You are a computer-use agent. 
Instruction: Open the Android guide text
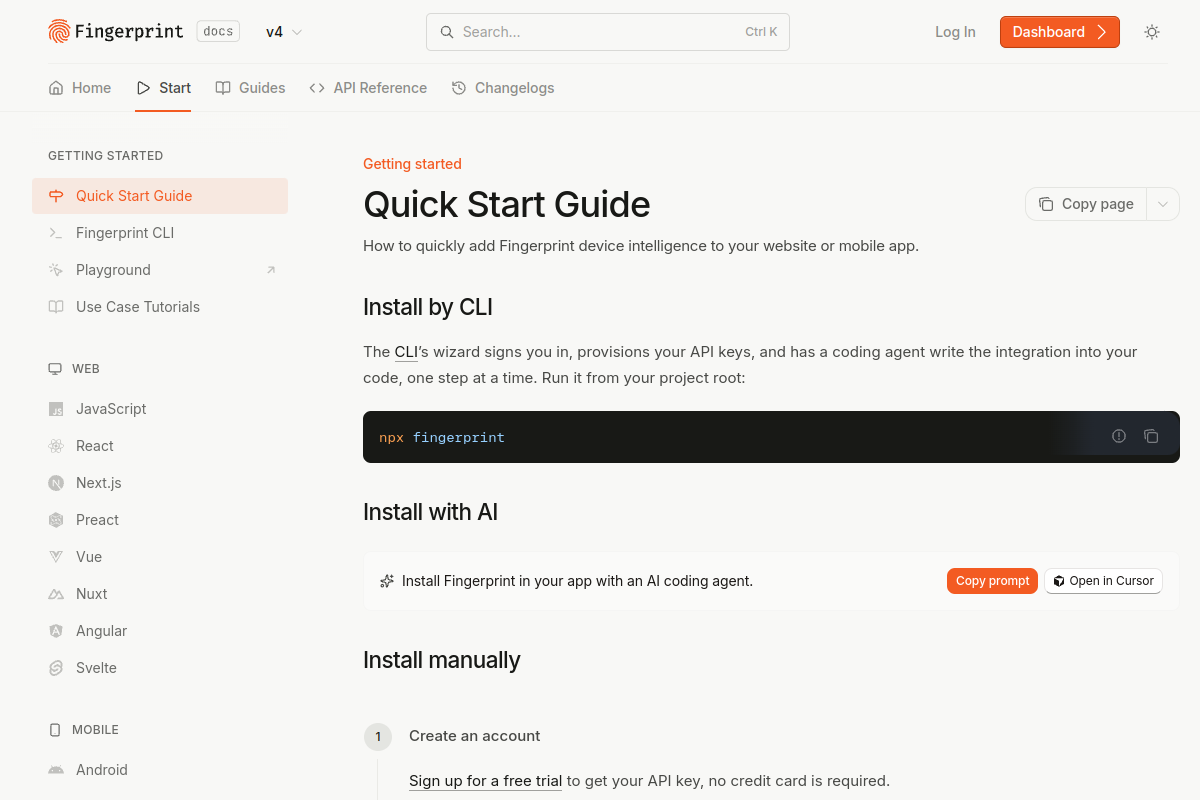pos(102,770)
